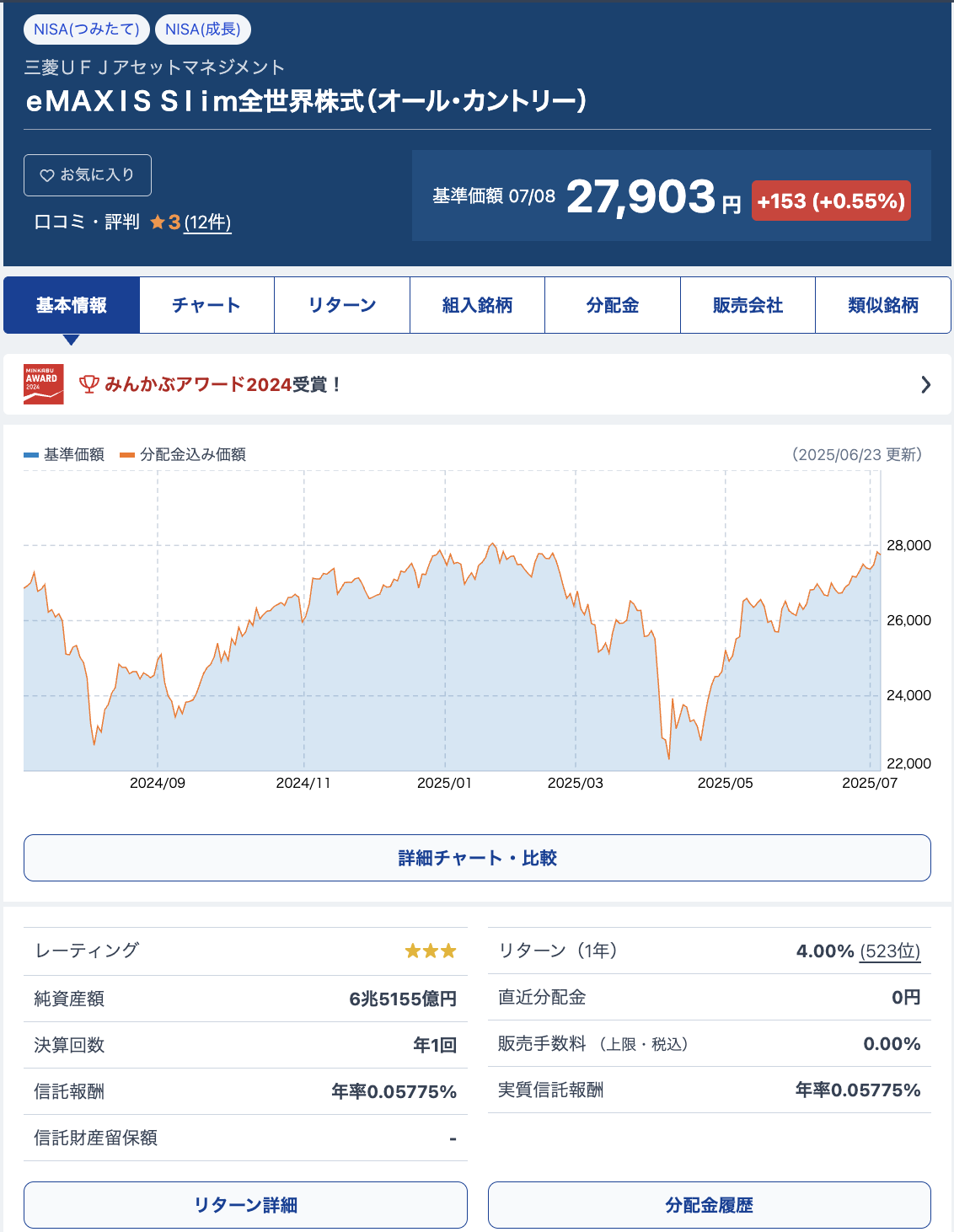The image size is (954, 1232).
Task: Click the 2024/09 chart axis label
Action: [x=158, y=783]
